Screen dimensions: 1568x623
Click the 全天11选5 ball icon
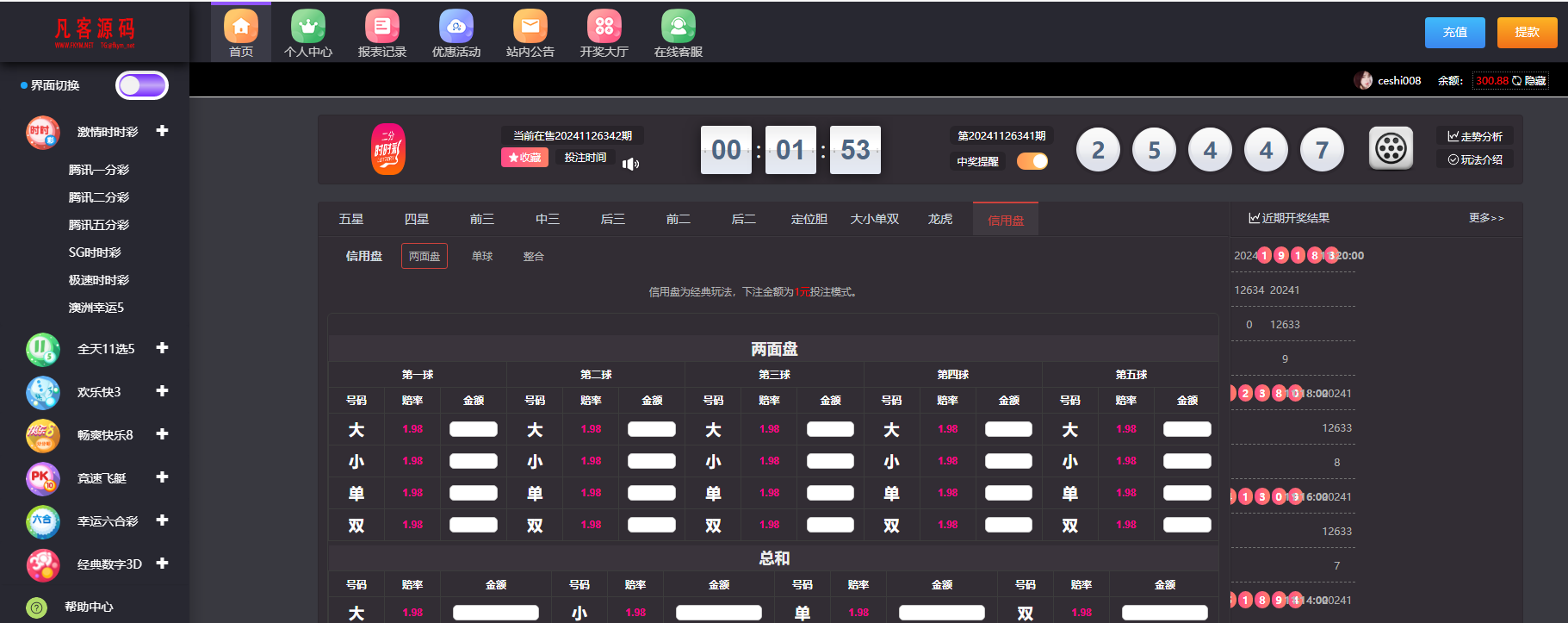pyautogui.click(x=42, y=349)
